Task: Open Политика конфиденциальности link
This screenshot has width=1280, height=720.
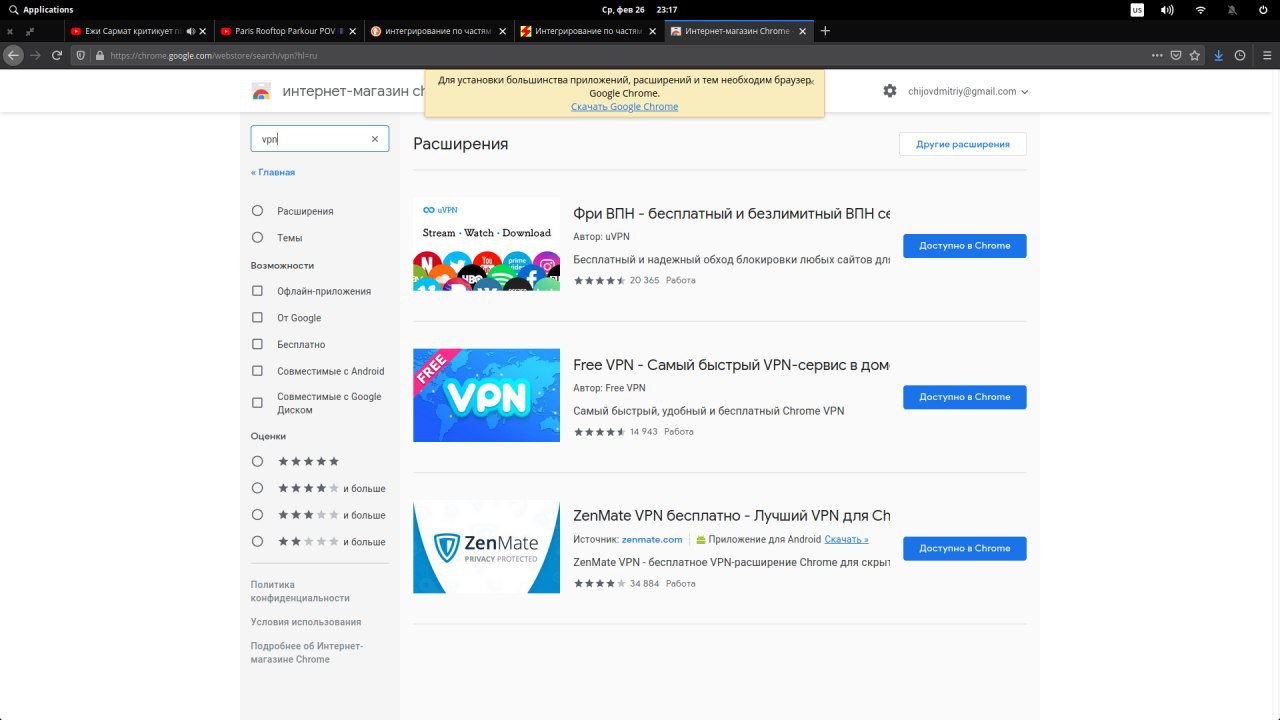Action: (x=300, y=591)
